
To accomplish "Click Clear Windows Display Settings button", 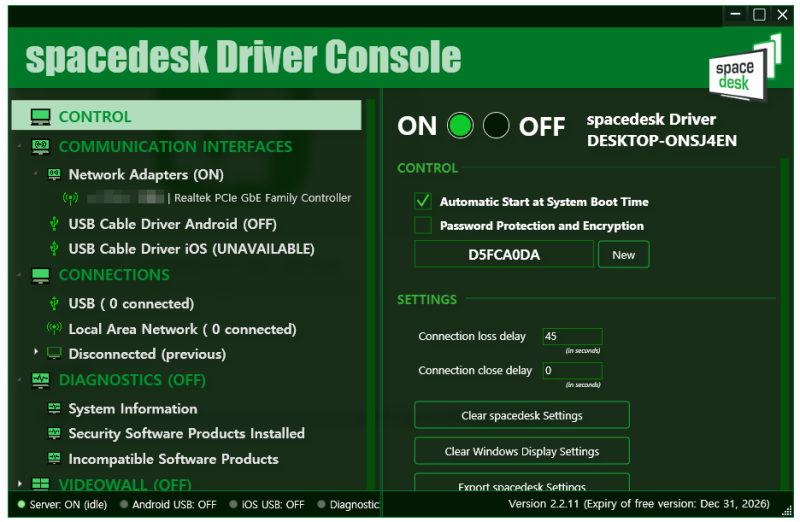I will [521, 451].
